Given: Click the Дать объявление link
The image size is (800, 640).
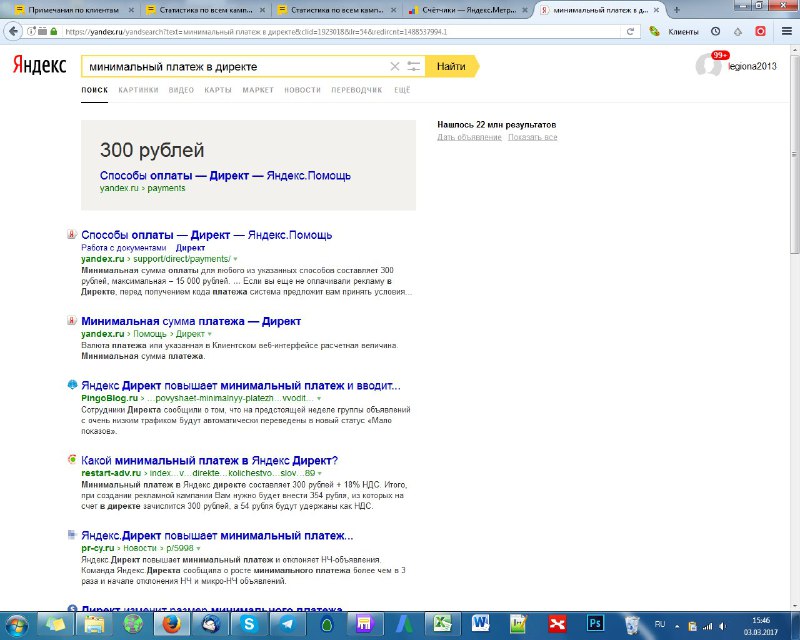Looking at the screenshot, I should pos(469,137).
